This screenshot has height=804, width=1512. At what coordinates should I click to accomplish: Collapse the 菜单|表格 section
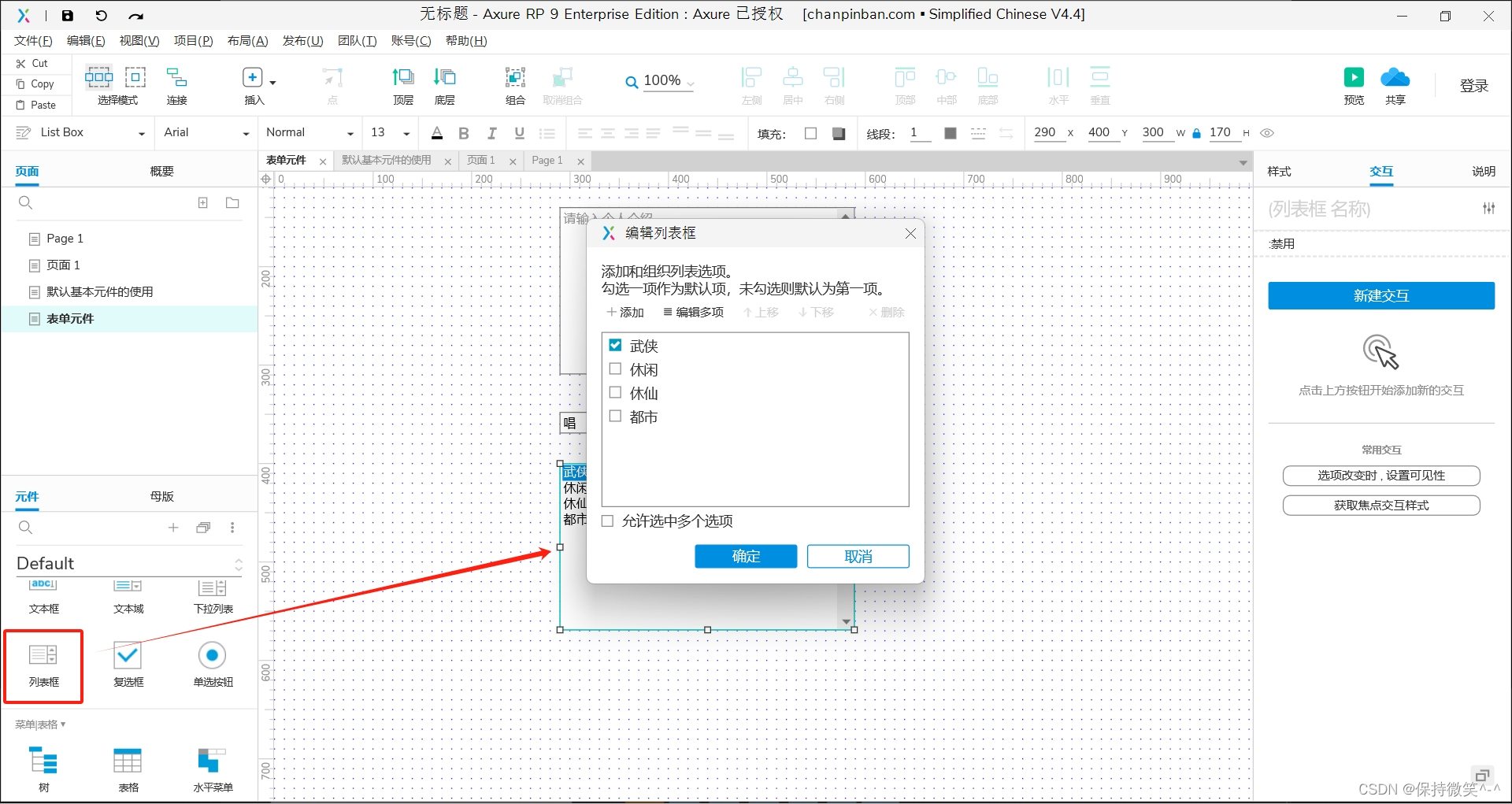click(40, 724)
